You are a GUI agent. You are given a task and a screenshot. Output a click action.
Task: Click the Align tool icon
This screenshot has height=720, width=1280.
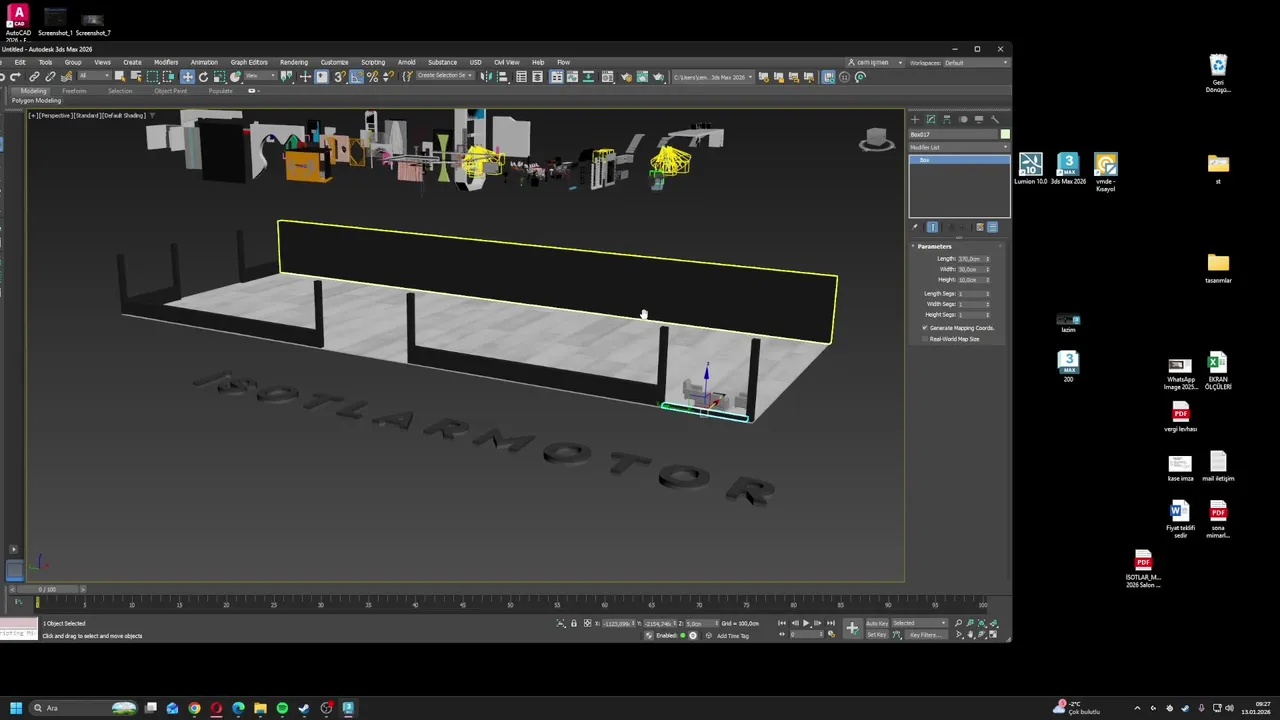(503, 76)
